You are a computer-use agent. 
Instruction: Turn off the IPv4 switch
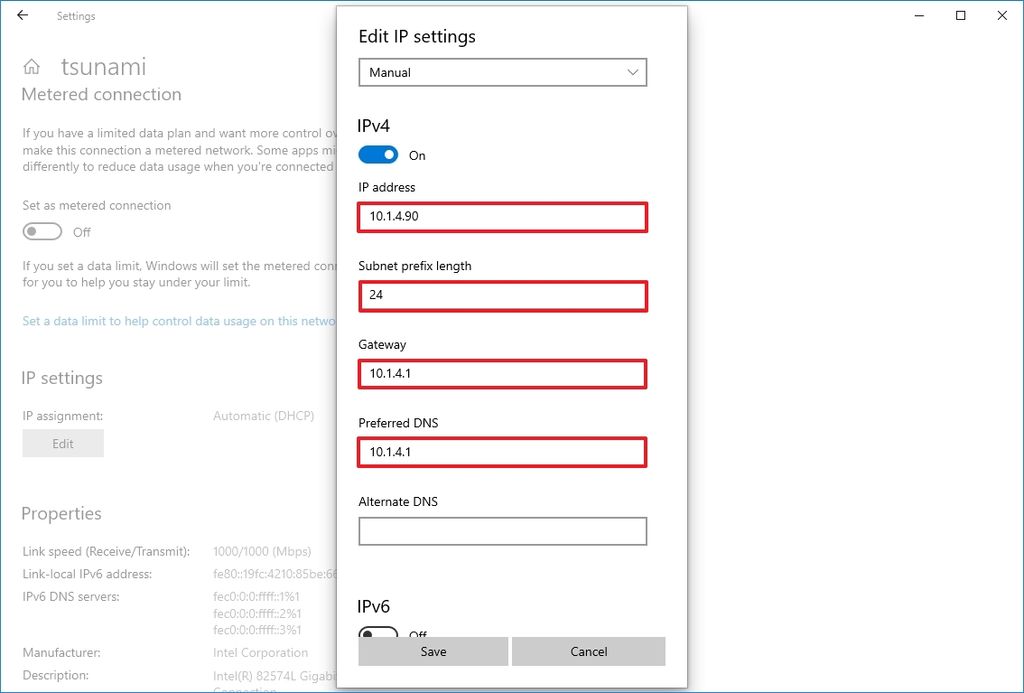[x=378, y=154]
